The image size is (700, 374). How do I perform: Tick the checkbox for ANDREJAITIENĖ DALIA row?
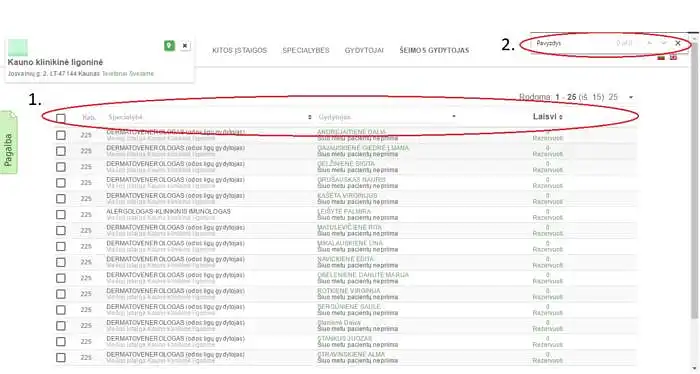[x=61, y=135]
